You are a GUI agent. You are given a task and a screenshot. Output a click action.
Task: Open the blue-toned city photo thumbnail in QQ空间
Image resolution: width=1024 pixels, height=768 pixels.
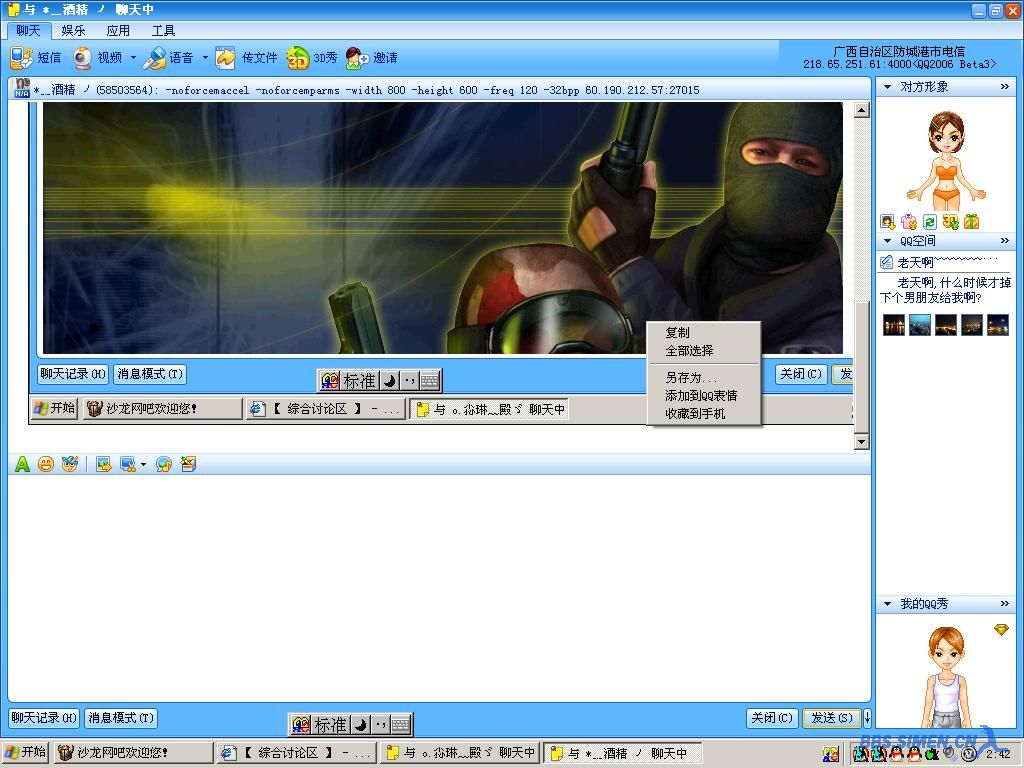click(920, 325)
